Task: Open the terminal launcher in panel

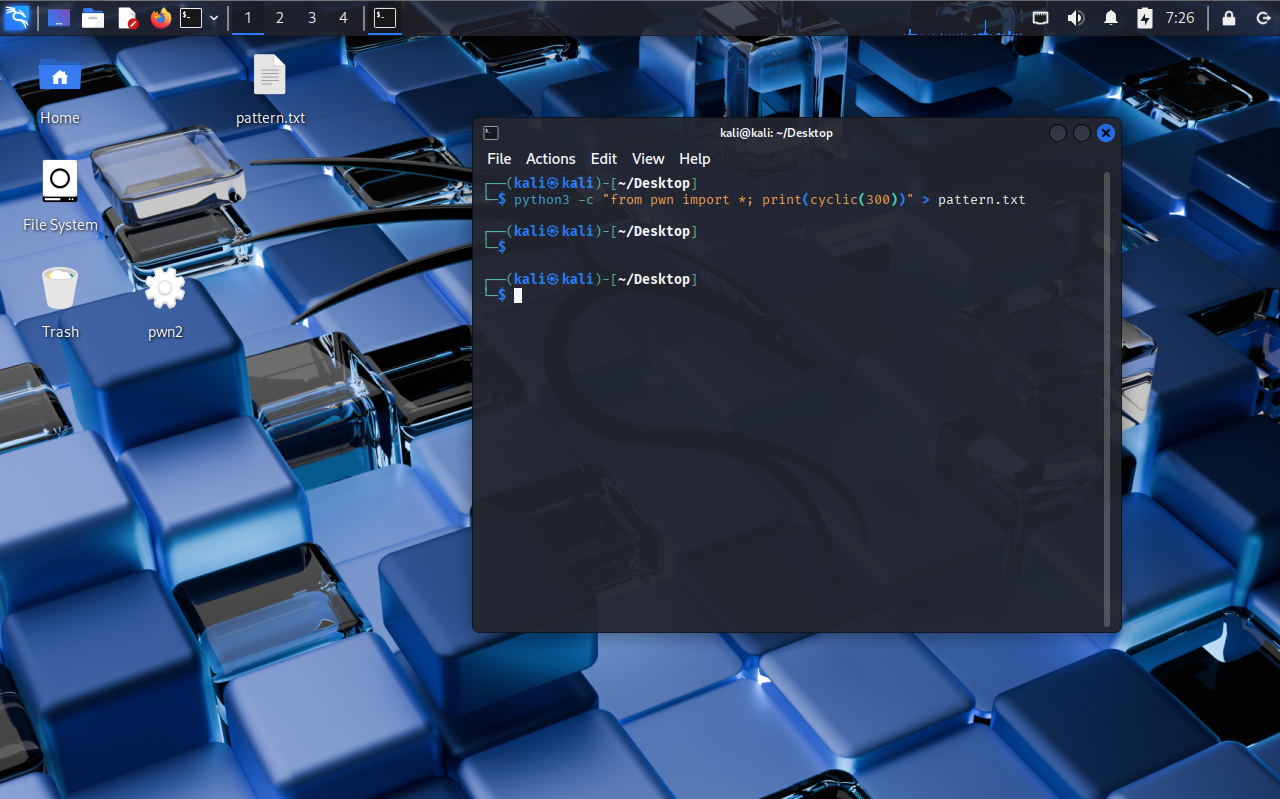Action: tap(191, 18)
